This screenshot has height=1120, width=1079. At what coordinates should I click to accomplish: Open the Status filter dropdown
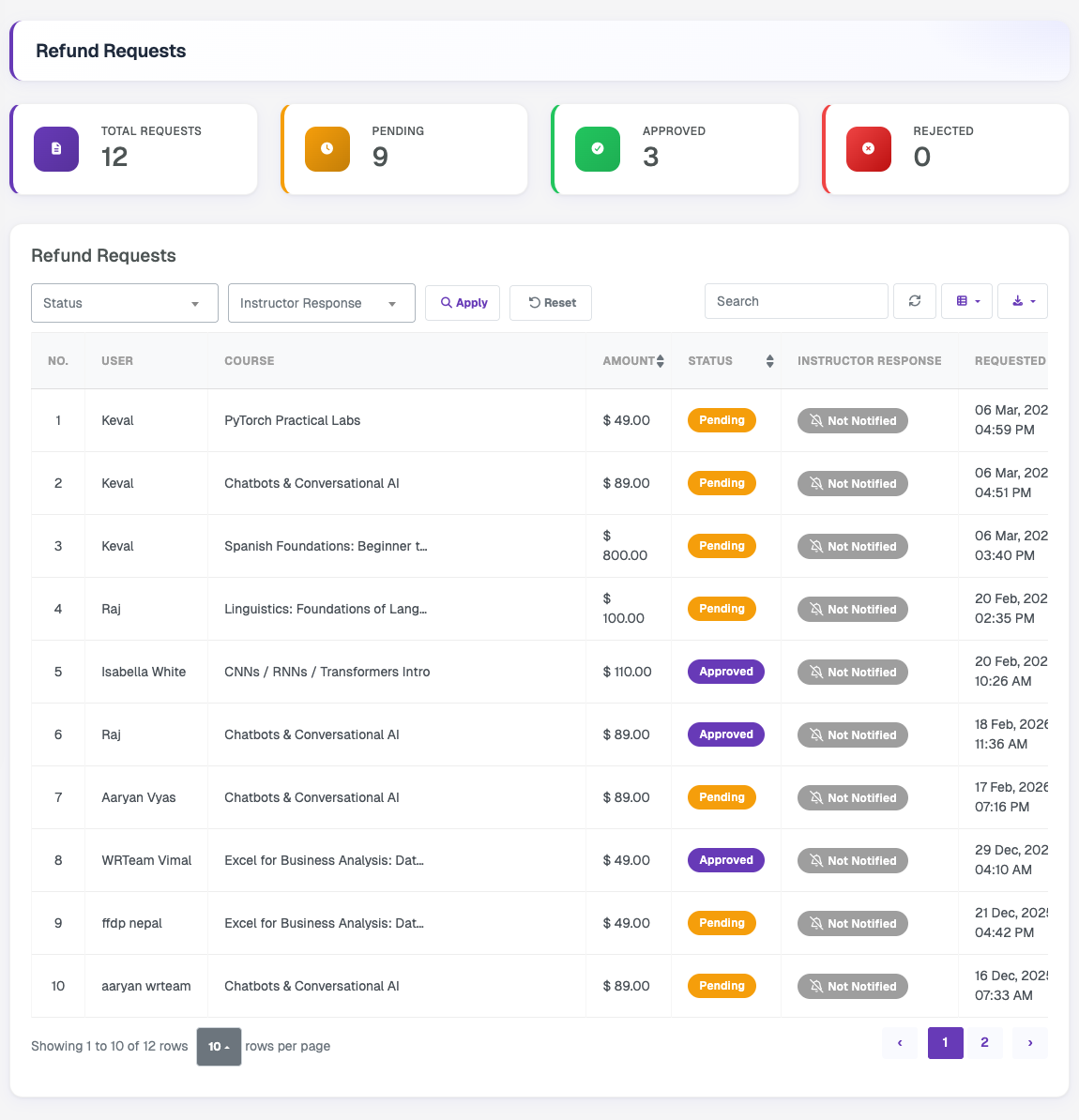click(125, 303)
